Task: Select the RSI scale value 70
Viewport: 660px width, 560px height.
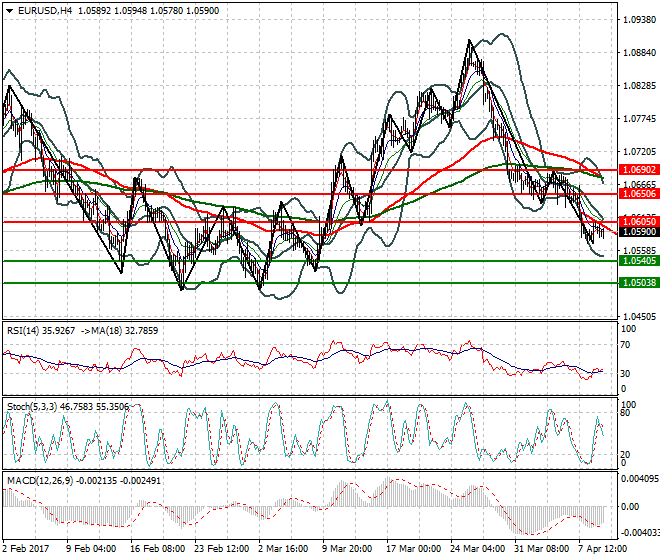Action: [625, 345]
